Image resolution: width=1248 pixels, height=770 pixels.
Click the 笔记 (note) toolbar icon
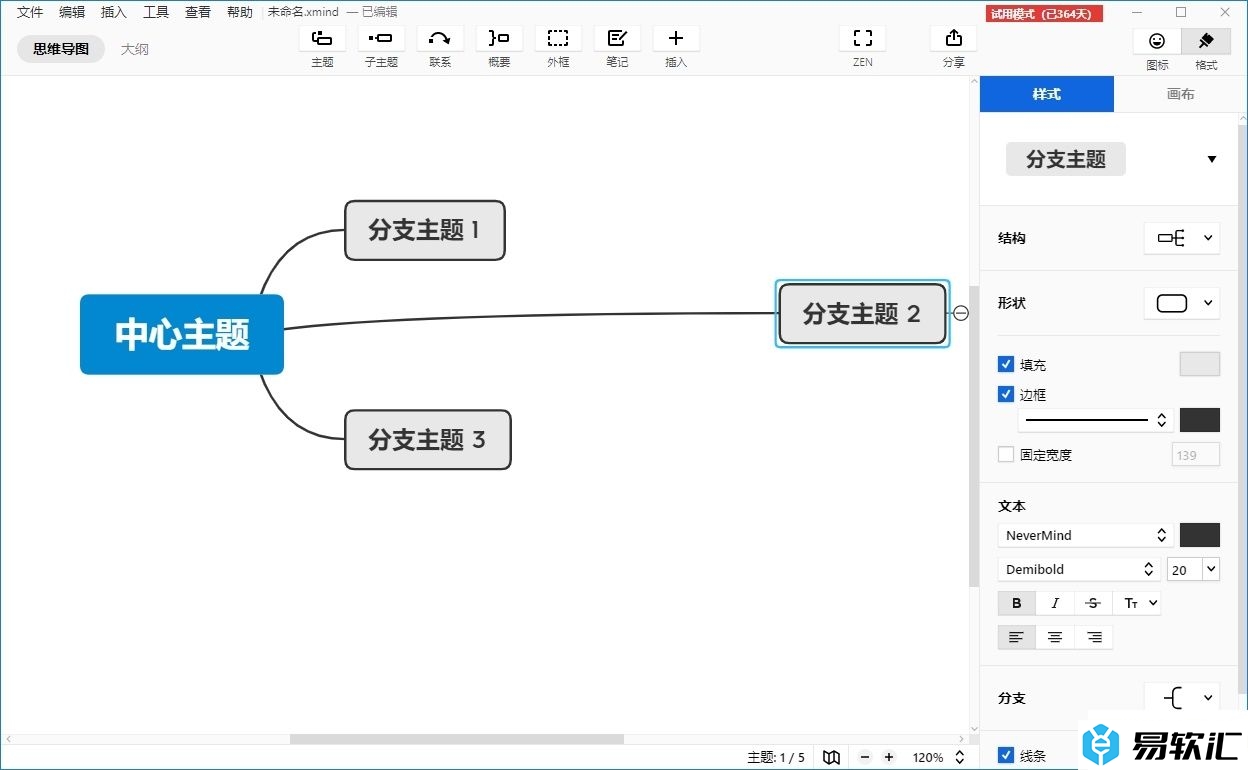click(x=617, y=38)
